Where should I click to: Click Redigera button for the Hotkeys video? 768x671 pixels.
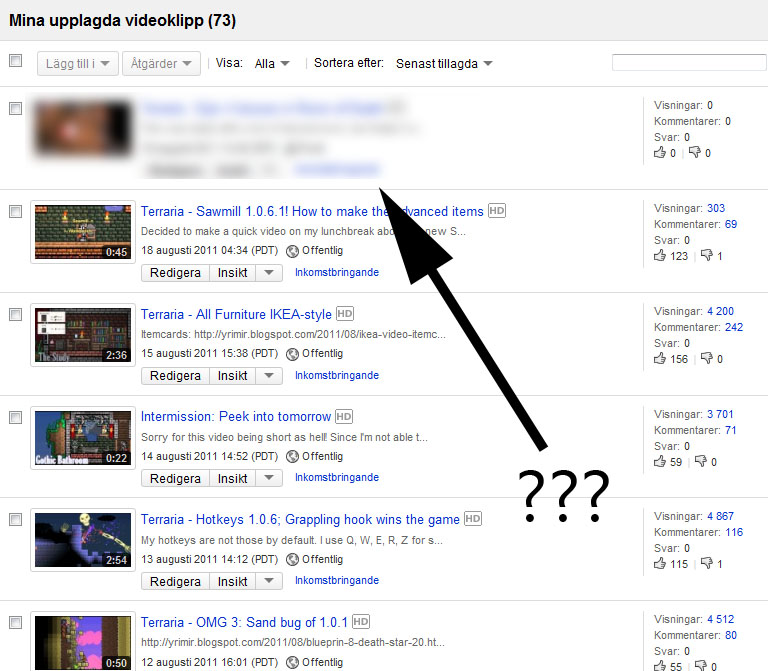[x=175, y=581]
